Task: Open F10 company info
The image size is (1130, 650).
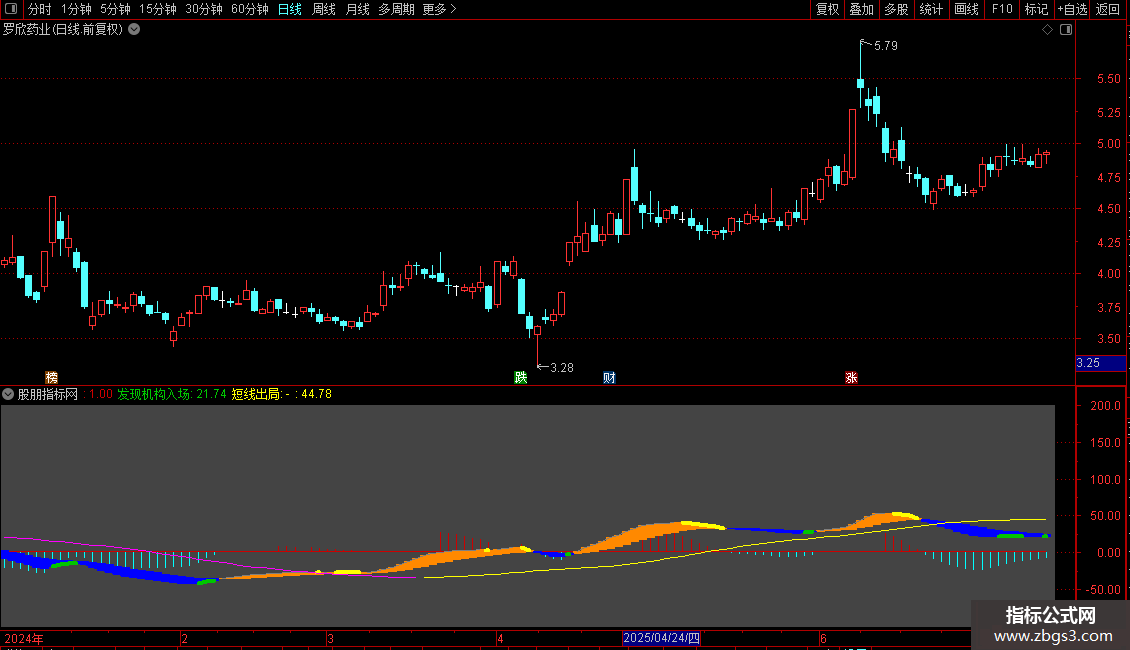Action: (x=1002, y=9)
